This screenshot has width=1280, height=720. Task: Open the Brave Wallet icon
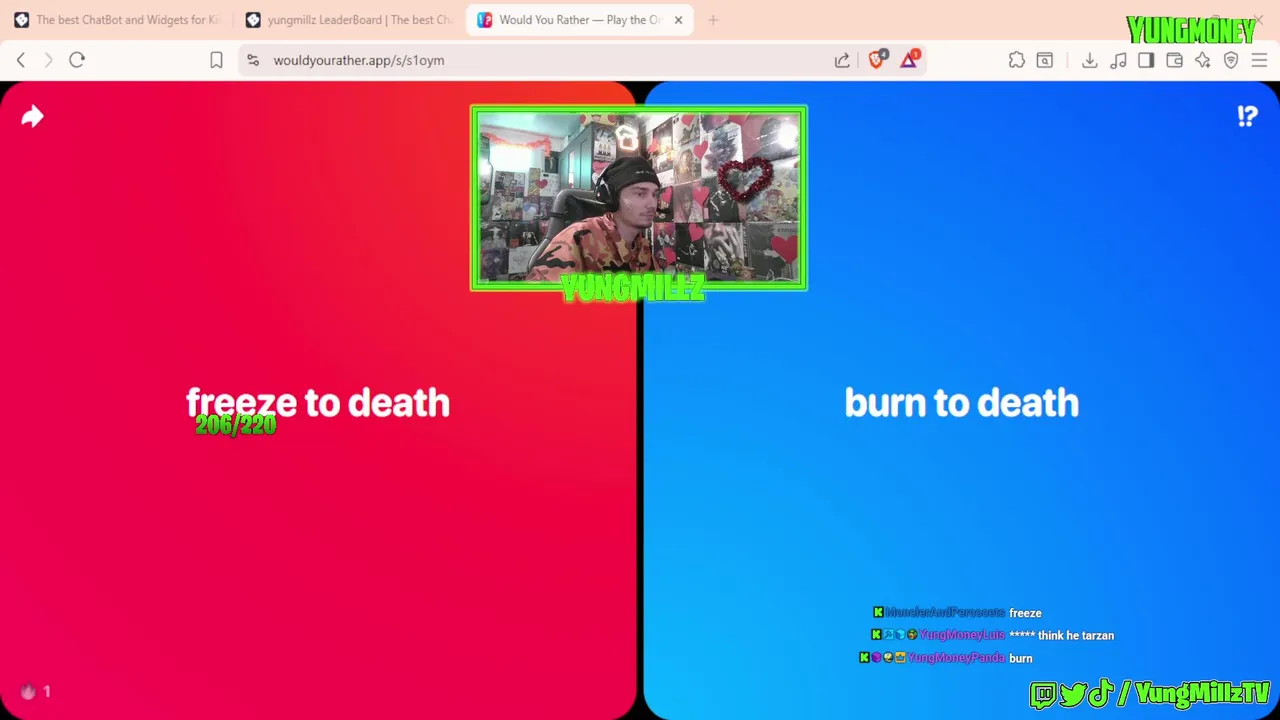click(1175, 60)
